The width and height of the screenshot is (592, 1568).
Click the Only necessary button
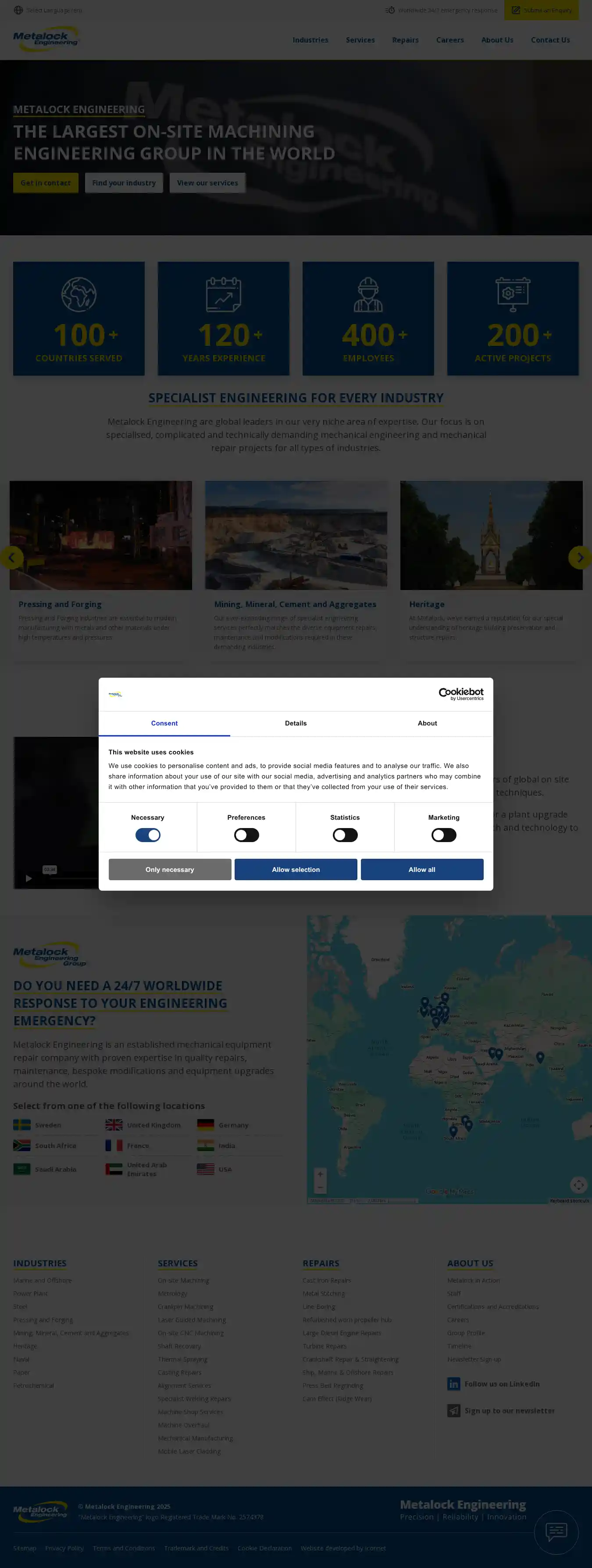pyautogui.click(x=169, y=869)
